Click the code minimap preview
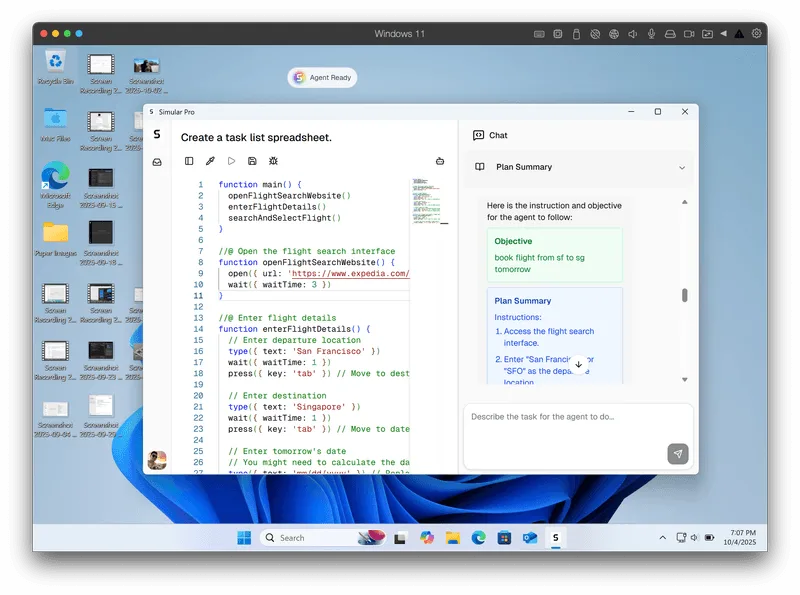 pyautogui.click(x=429, y=201)
